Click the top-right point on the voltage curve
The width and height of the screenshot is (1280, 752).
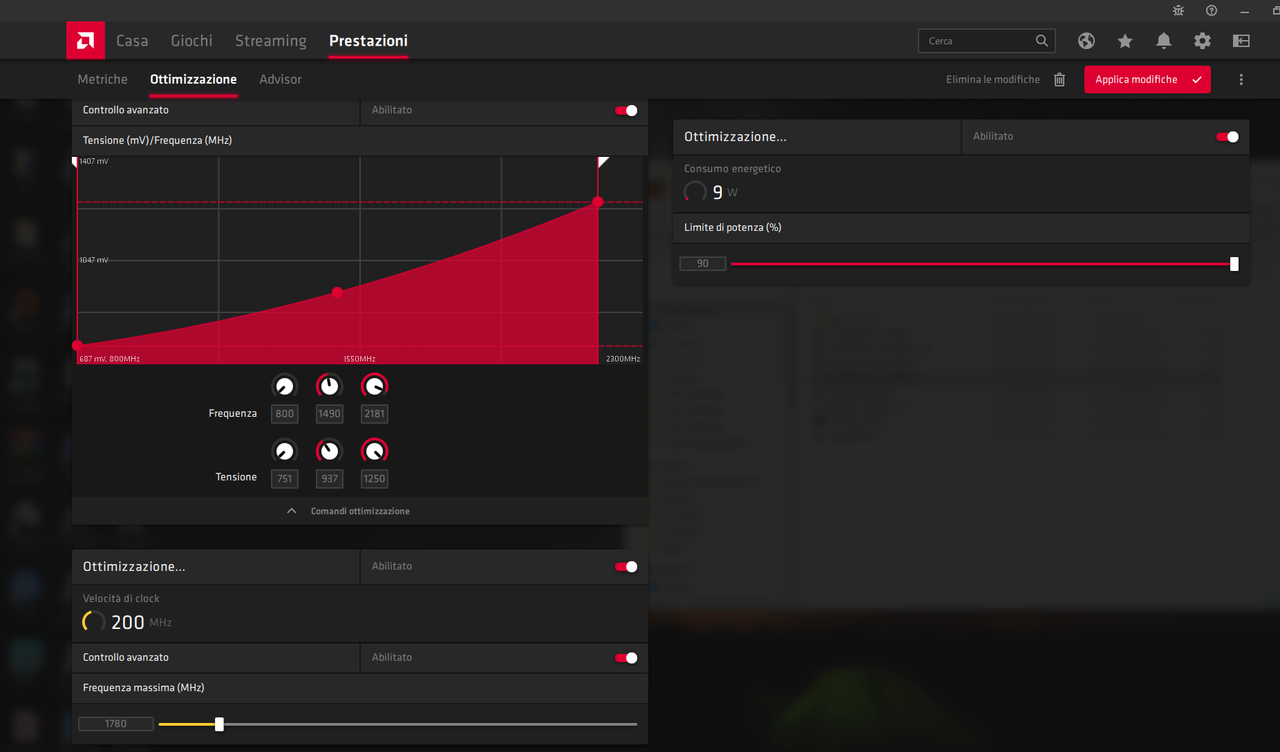coord(598,202)
